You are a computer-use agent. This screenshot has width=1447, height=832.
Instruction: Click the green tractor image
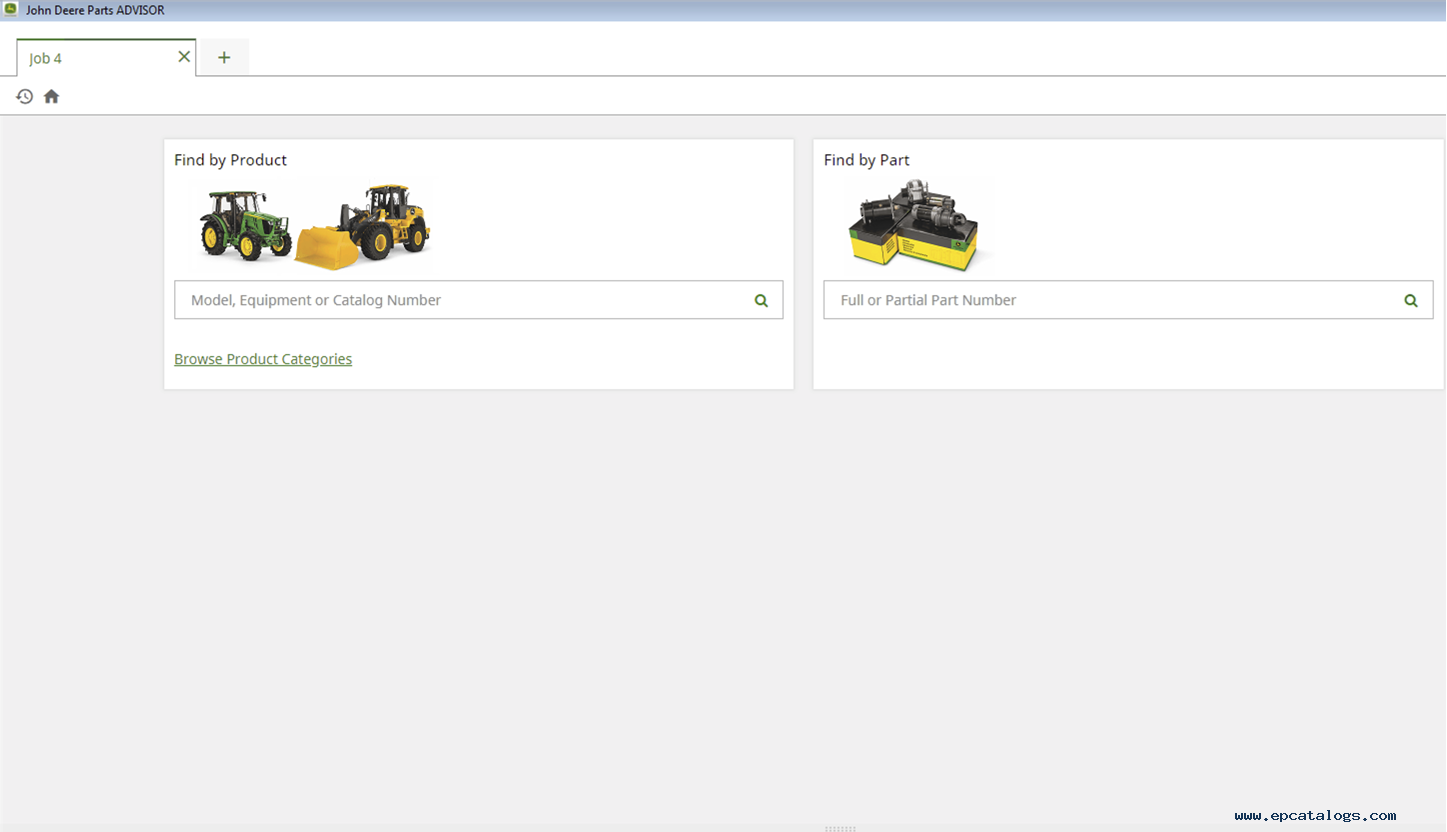coord(245,224)
